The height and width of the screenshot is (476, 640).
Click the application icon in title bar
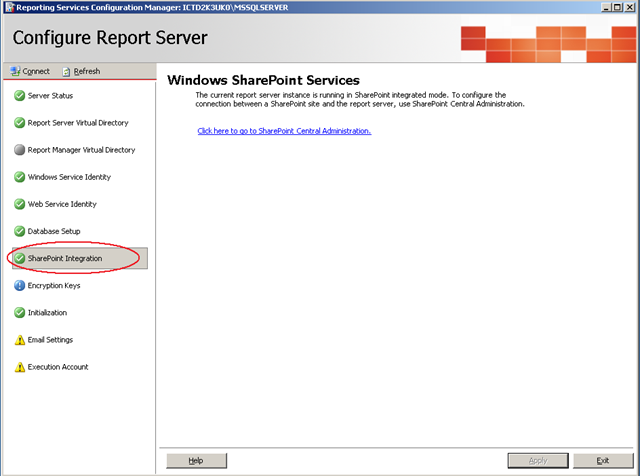tap(9, 7)
